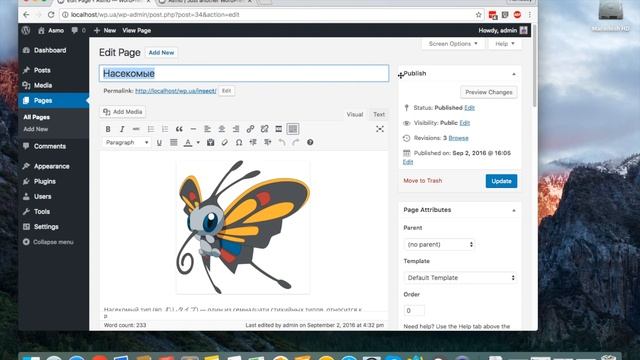
Task: Clear formatting with the eraser icon
Action: pos(224,142)
